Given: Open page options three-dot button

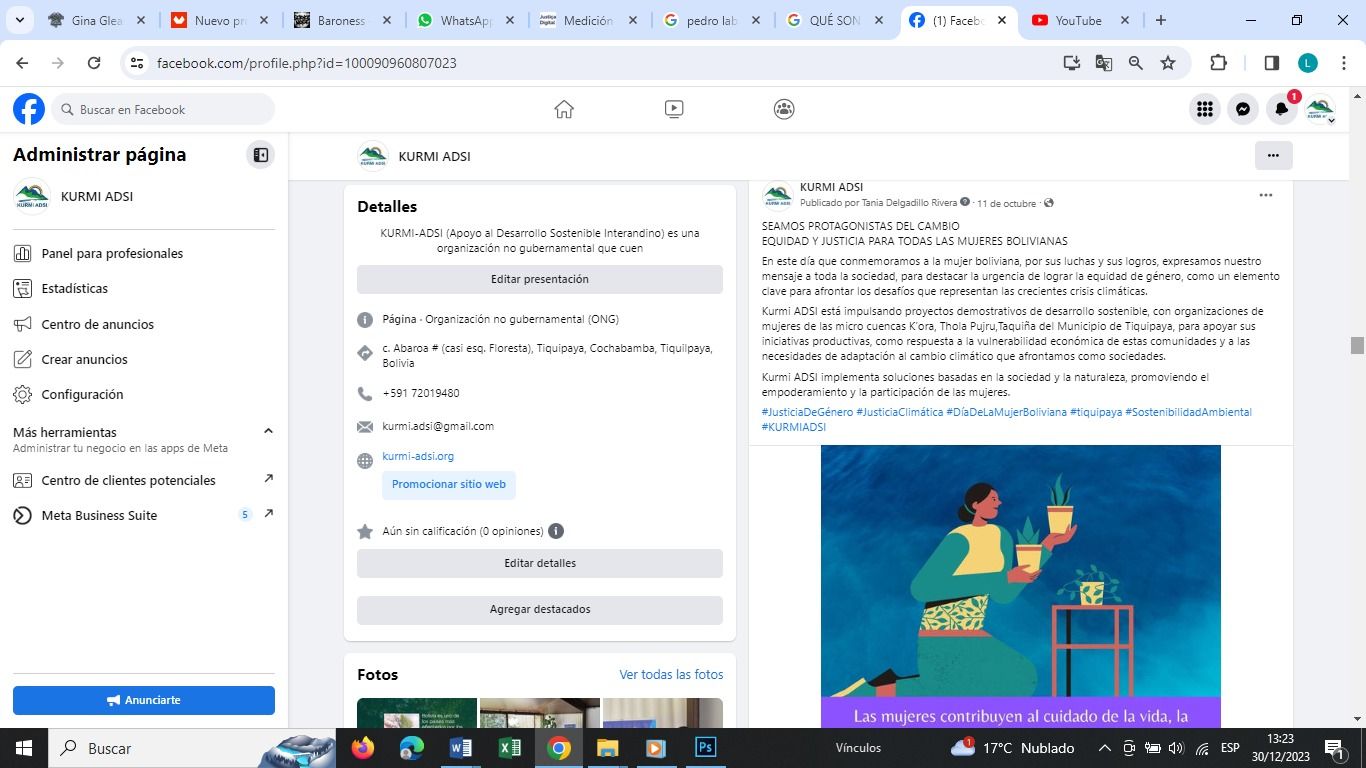Looking at the screenshot, I should coord(1273,155).
